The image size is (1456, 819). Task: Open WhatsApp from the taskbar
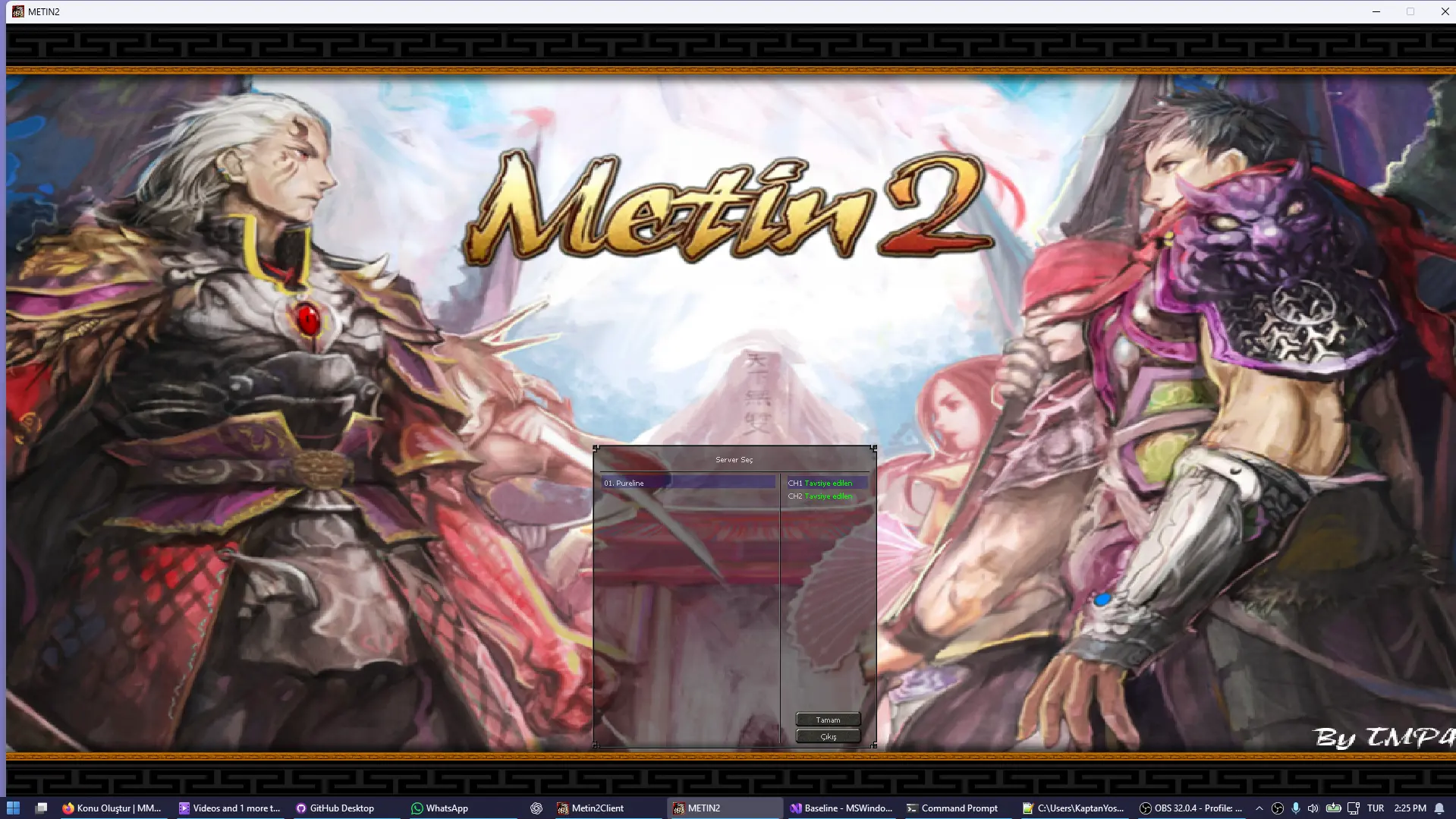(x=440, y=808)
